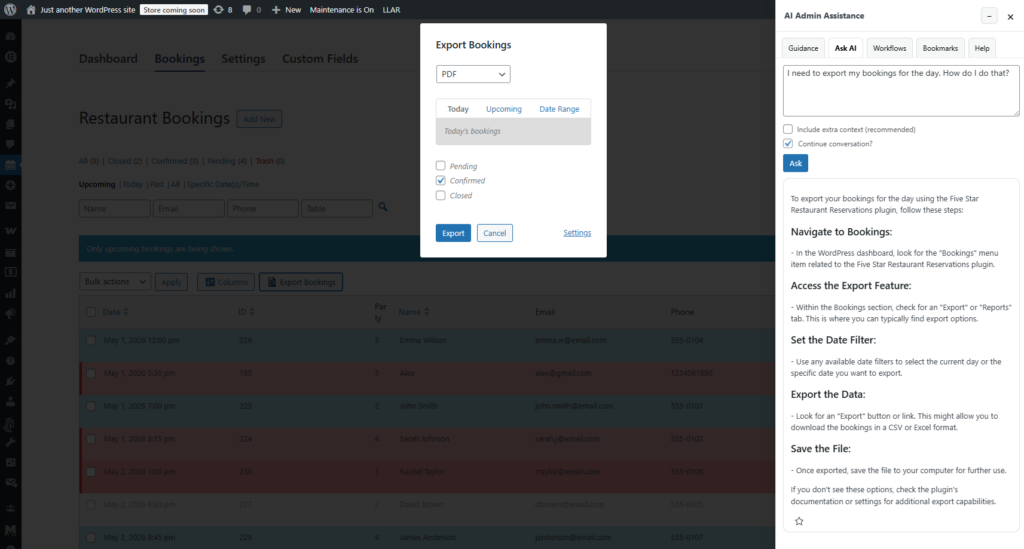The image size is (1024, 549).
Task: Click the Columns button
Action: [x=226, y=282]
